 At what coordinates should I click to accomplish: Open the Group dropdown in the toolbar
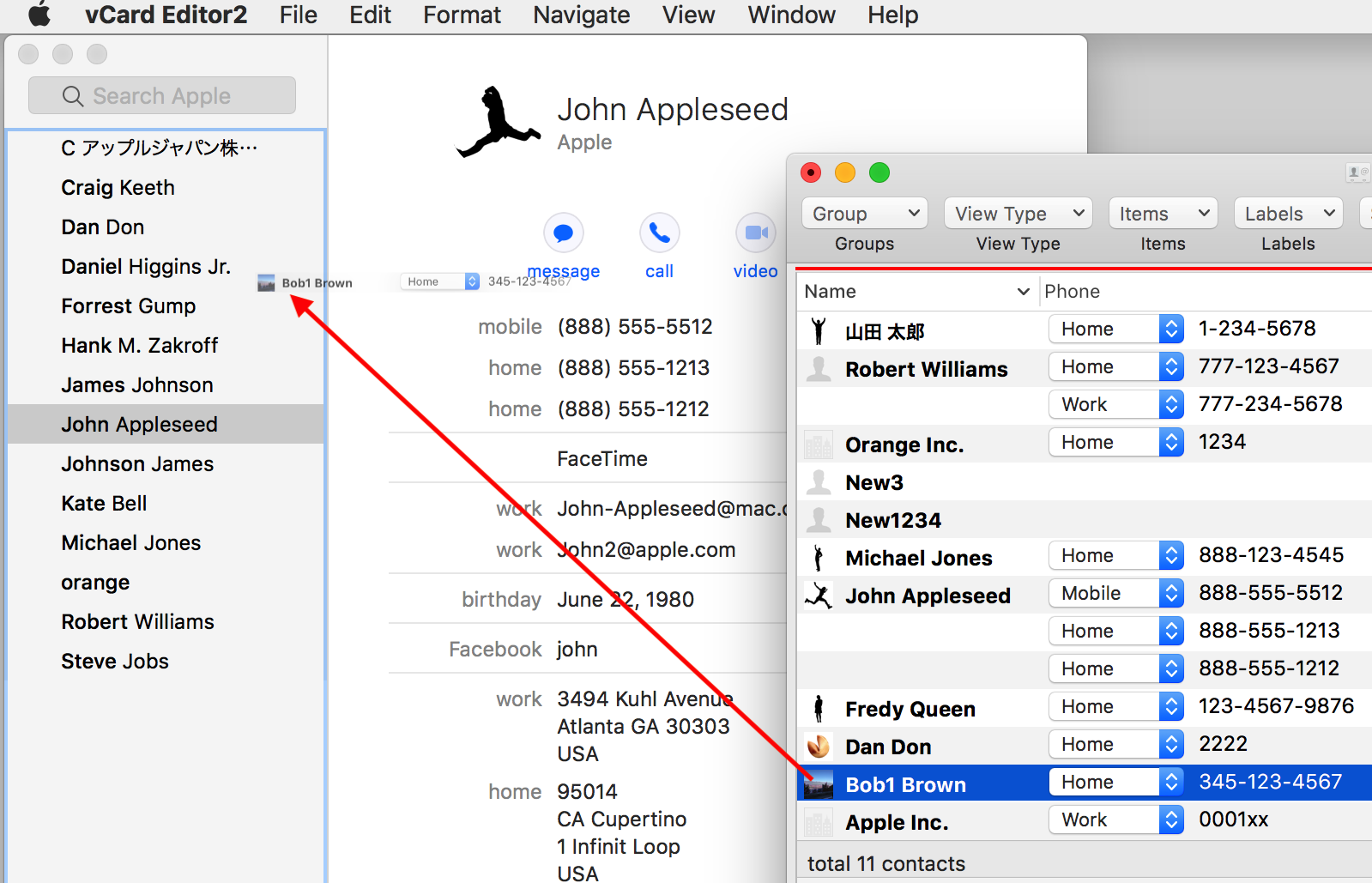tap(865, 213)
